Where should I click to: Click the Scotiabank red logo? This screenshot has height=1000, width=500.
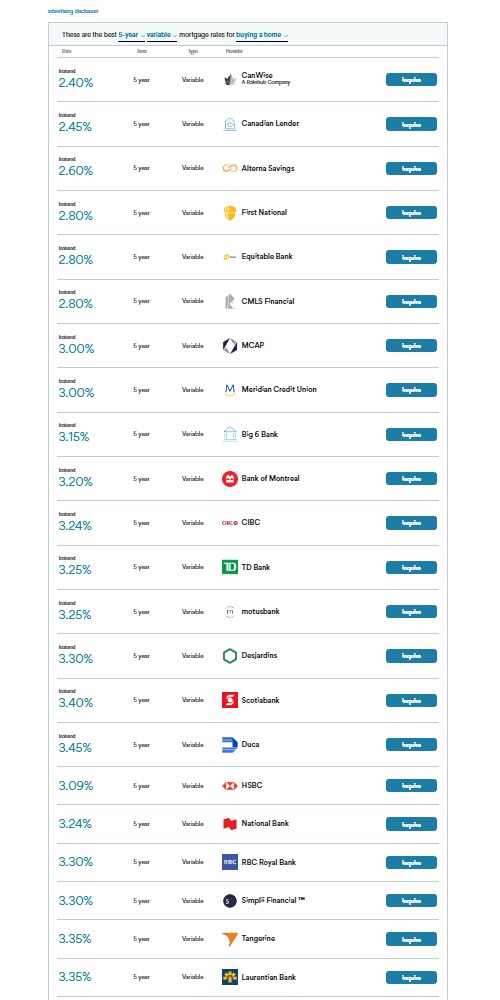click(x=230, y=700)
